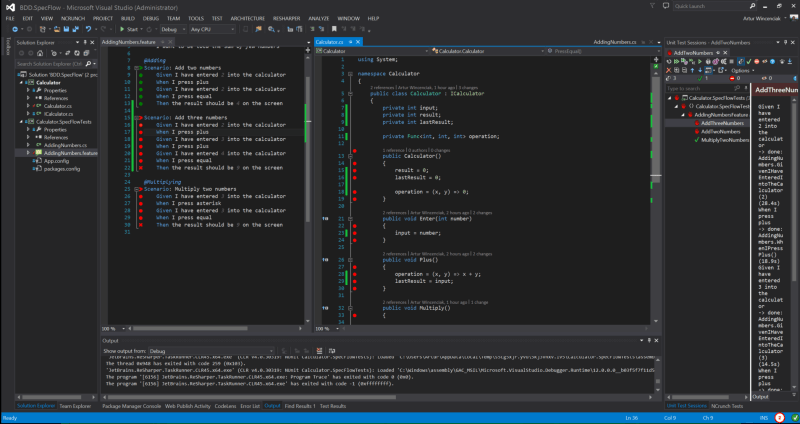Click the red notification badge in status bar
Screen dimensions: 800x424
(x=779, y=417)
